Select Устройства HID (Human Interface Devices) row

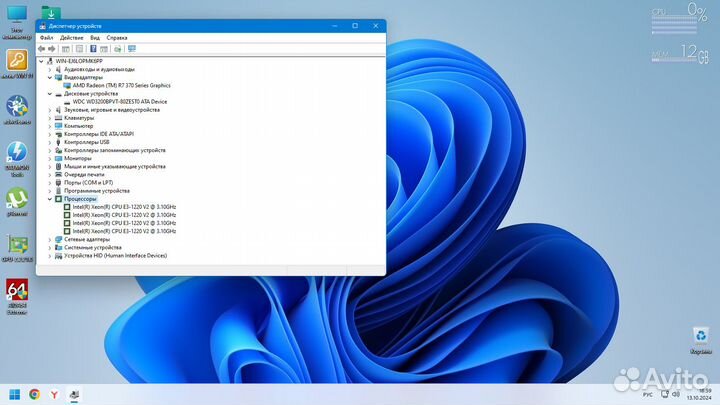pyautogui.click(x=115, y=255)
